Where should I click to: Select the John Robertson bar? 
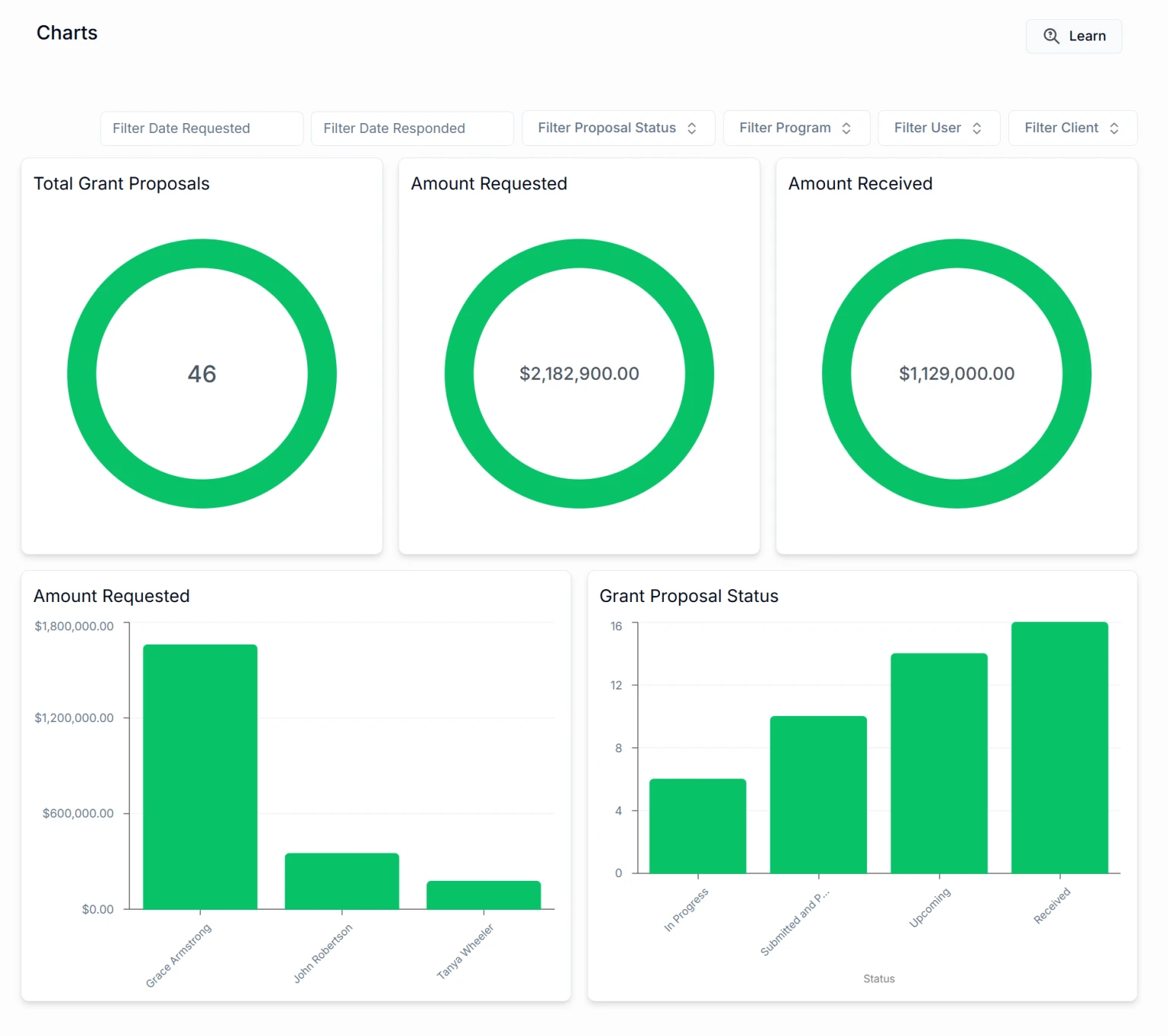point(341,880)
